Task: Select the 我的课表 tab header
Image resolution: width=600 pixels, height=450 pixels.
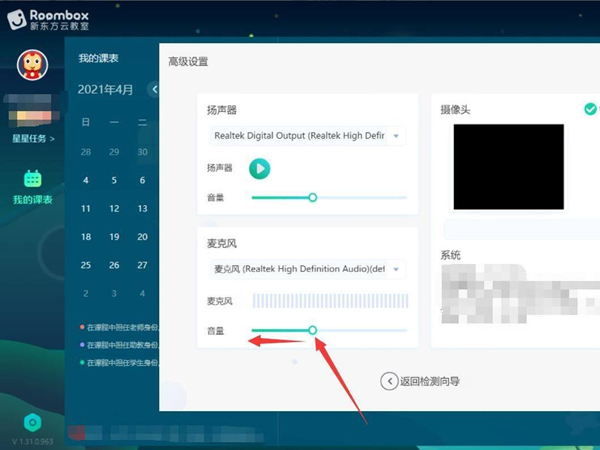Action: 97,59
